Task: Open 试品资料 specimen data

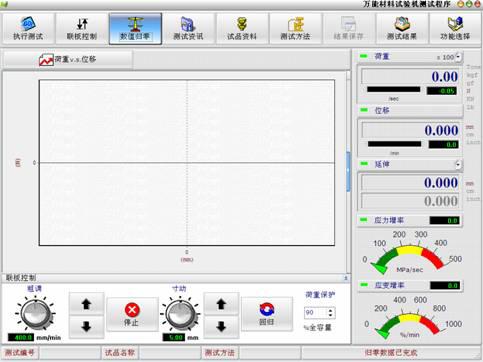Action: tap(242, 29)
